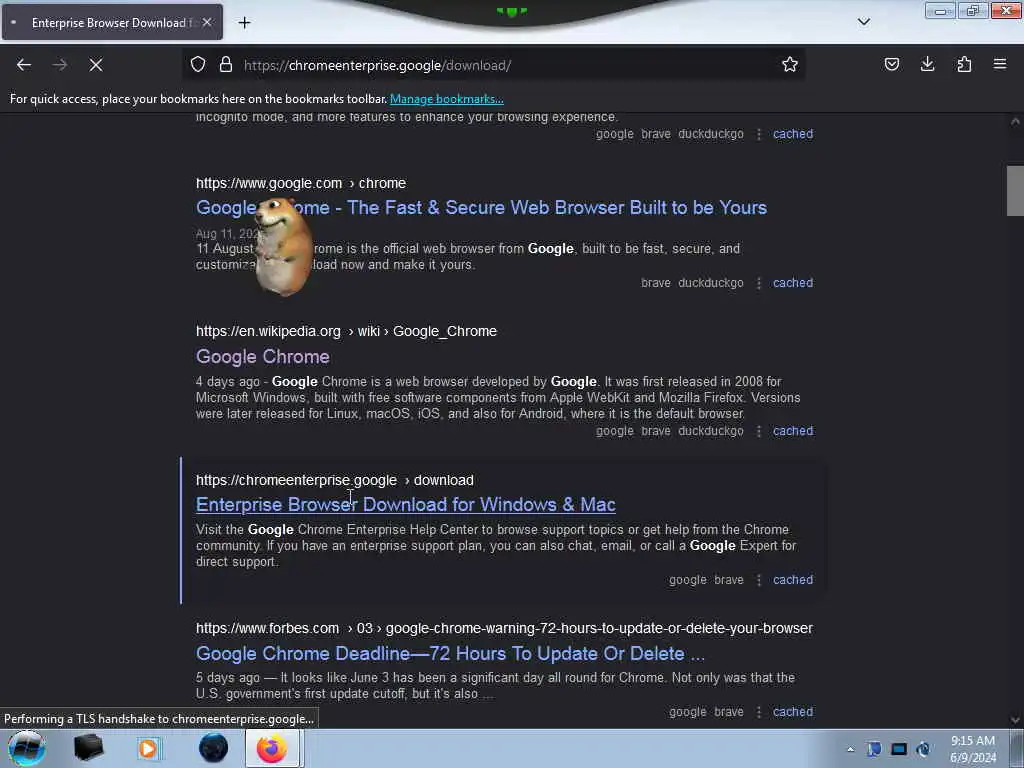The height and width of the screenshot is (768, 1024).
Task: Open more options dots for chromeenterprise result
Action: 759,580
